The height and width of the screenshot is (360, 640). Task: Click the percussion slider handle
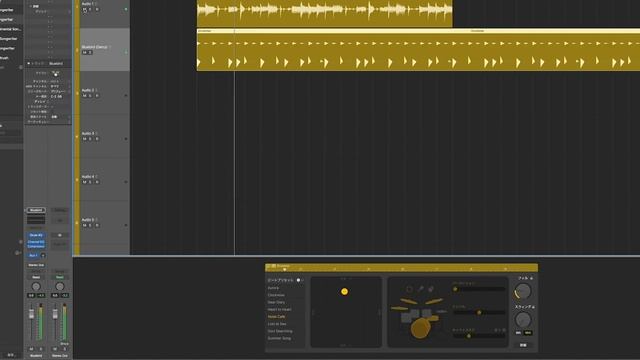coord(456,289)
